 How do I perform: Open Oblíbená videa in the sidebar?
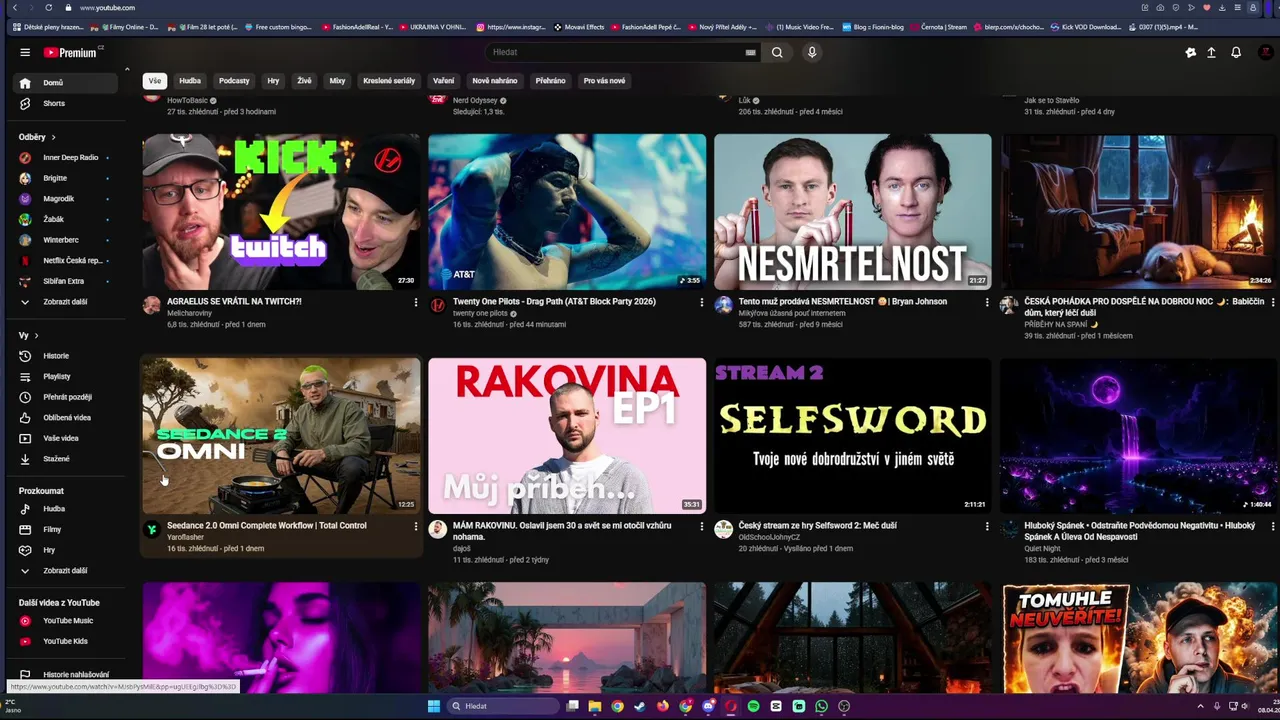pos(66,417)
